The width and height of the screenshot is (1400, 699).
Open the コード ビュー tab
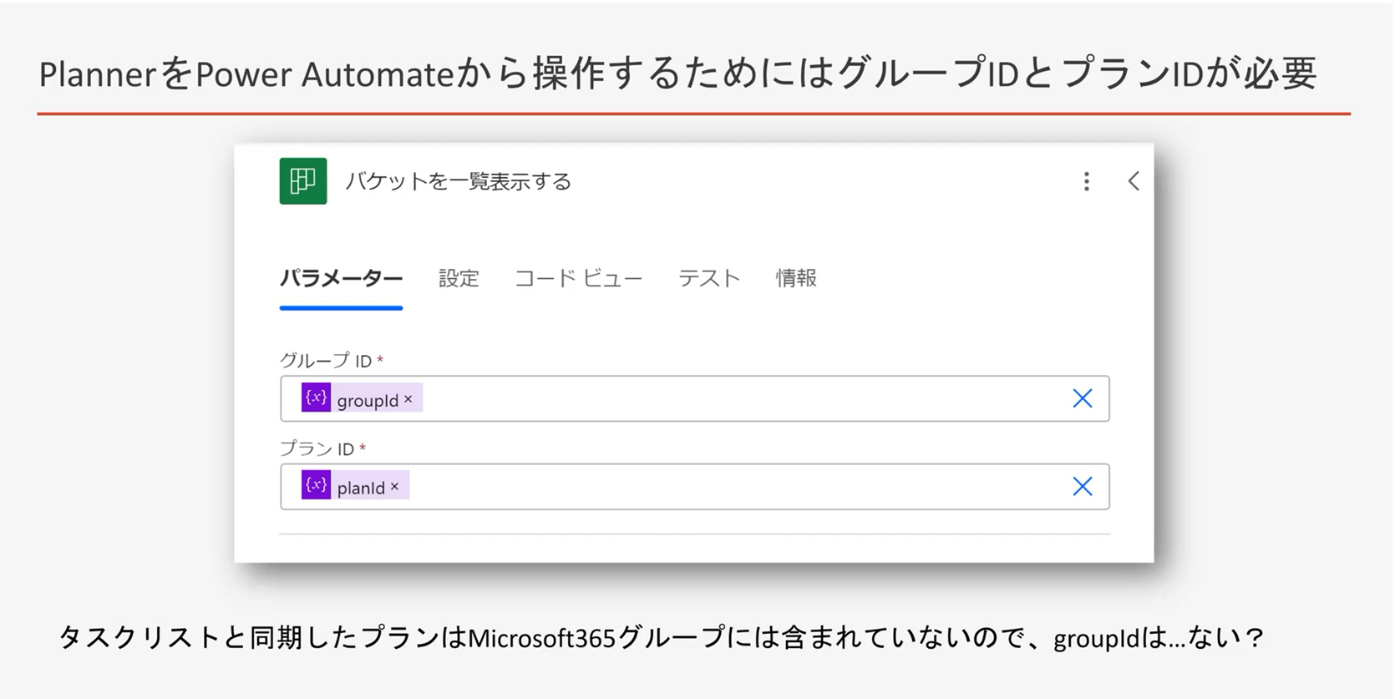pos(578,278)
